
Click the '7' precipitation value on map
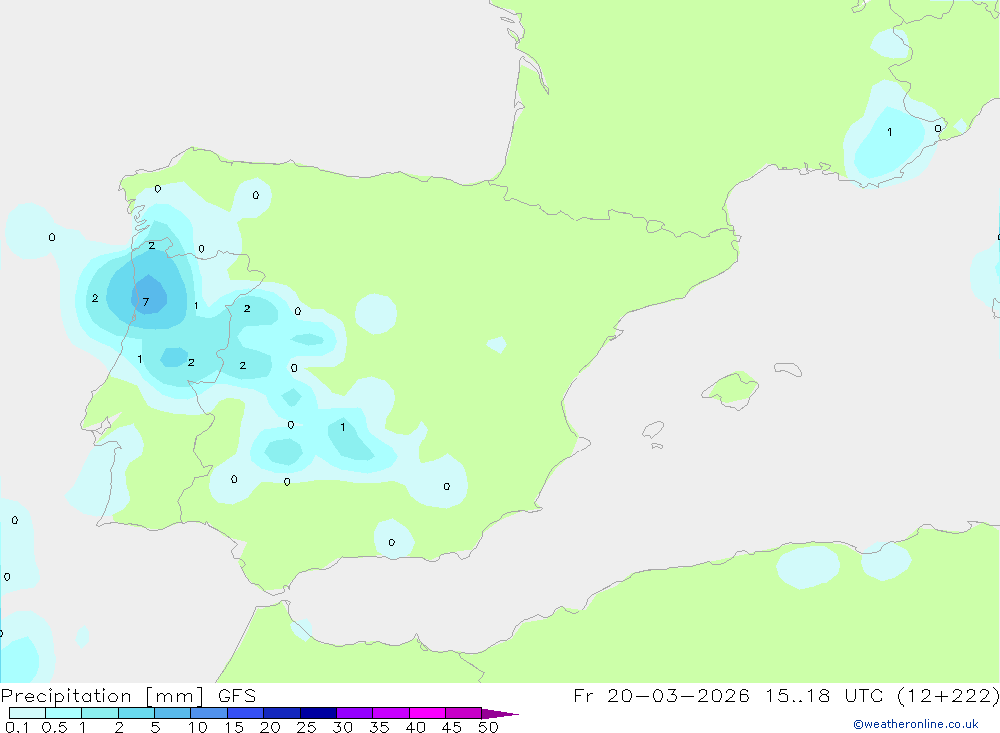point(146,302)
